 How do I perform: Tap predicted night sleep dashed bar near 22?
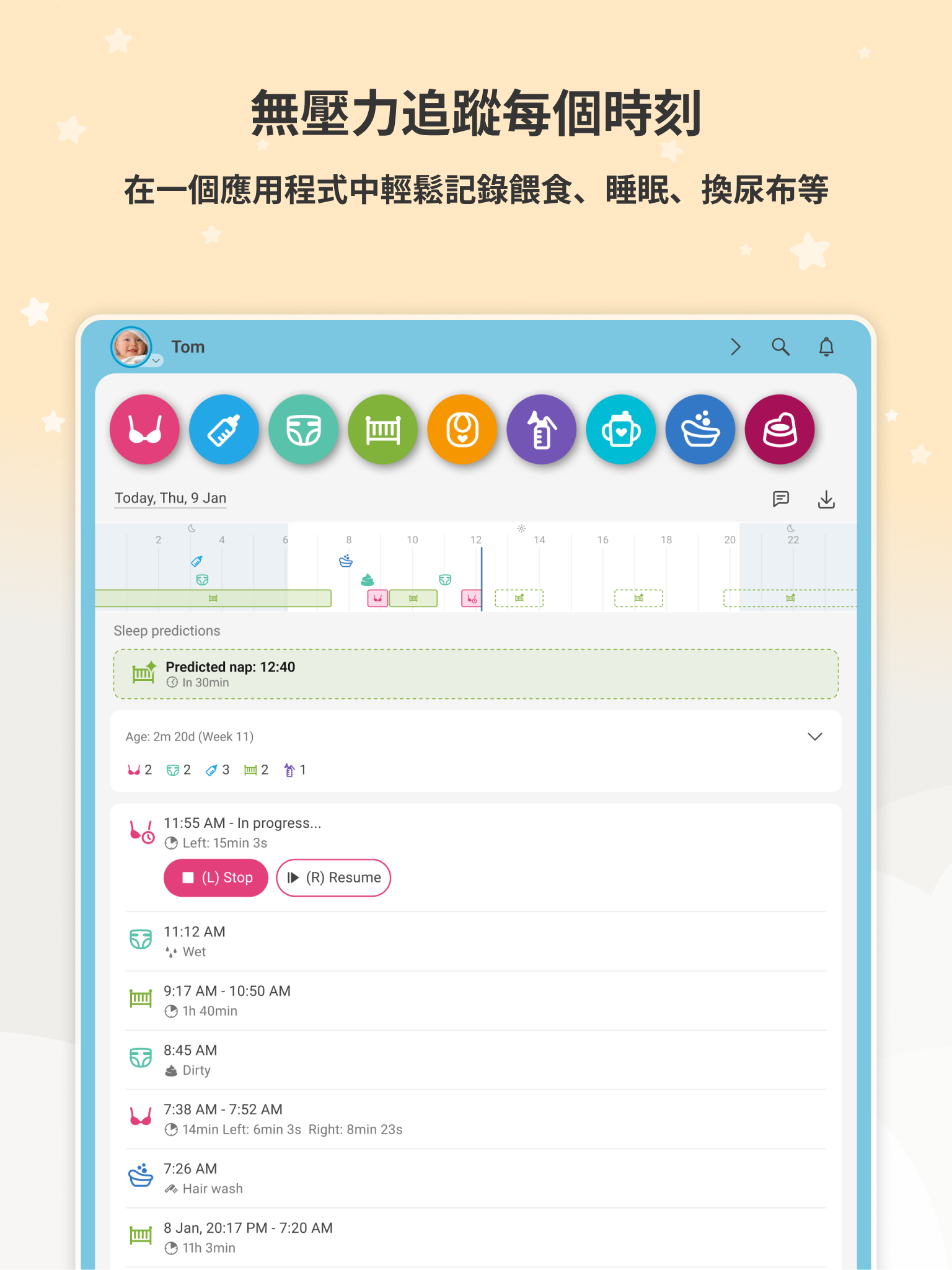[790, 598]
